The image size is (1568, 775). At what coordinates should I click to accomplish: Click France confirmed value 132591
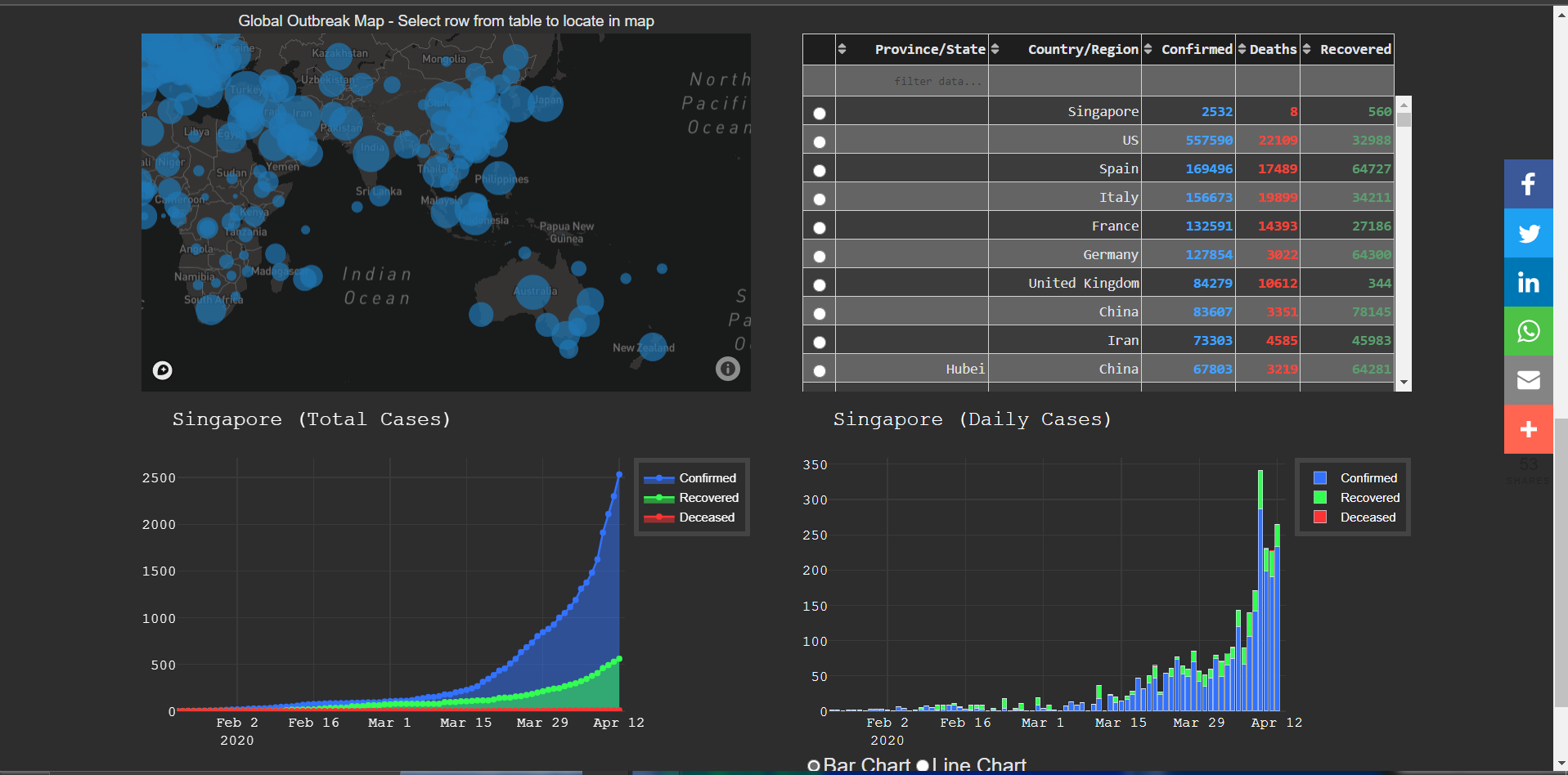click(x=1209, y=226)
